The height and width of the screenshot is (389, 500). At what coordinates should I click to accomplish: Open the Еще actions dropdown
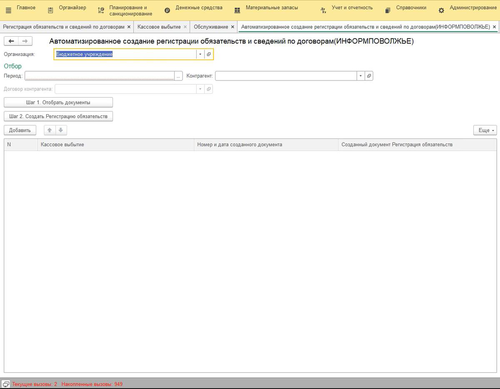[x=485, y=130]
